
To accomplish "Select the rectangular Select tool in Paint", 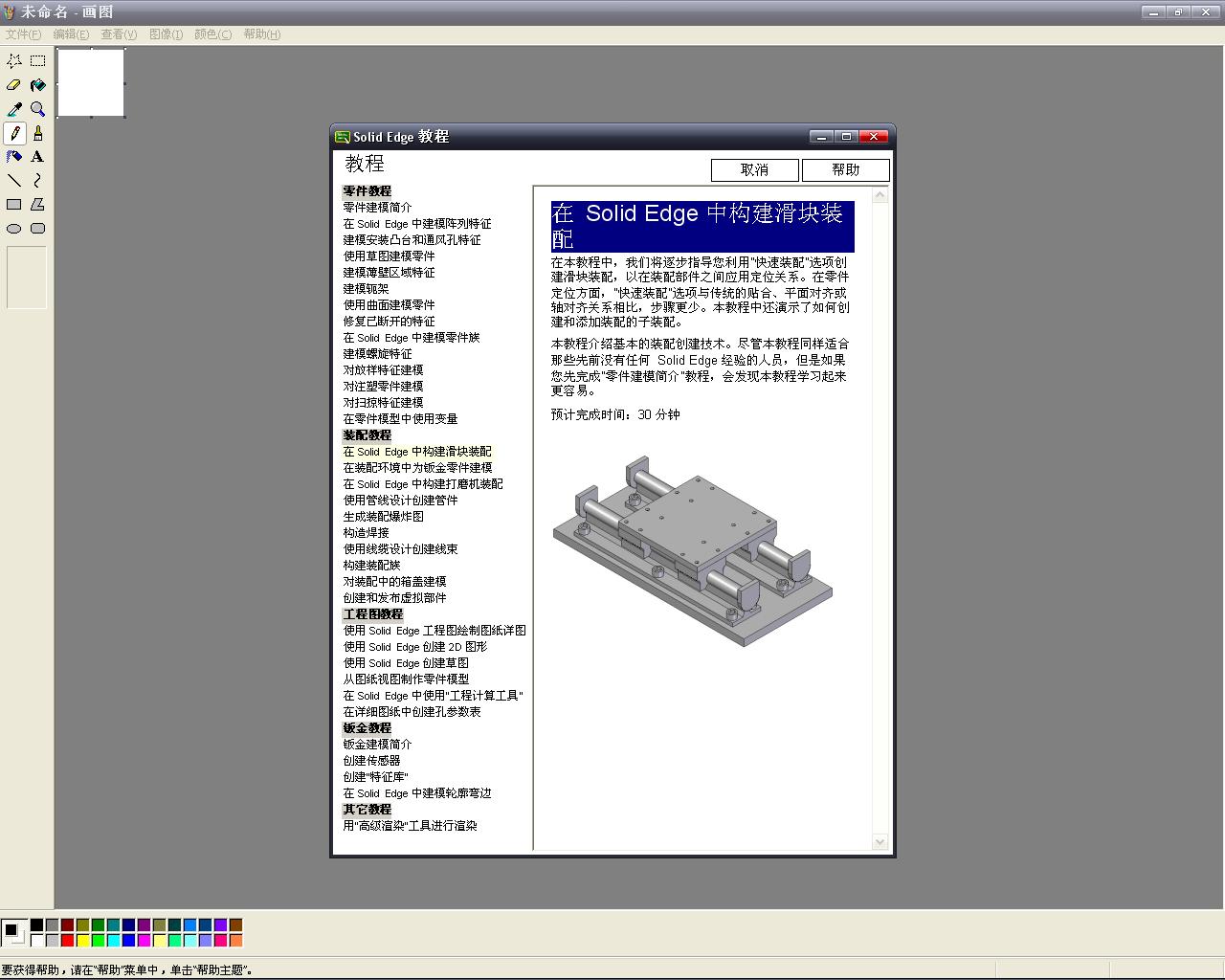I will (x=38, y=61).
